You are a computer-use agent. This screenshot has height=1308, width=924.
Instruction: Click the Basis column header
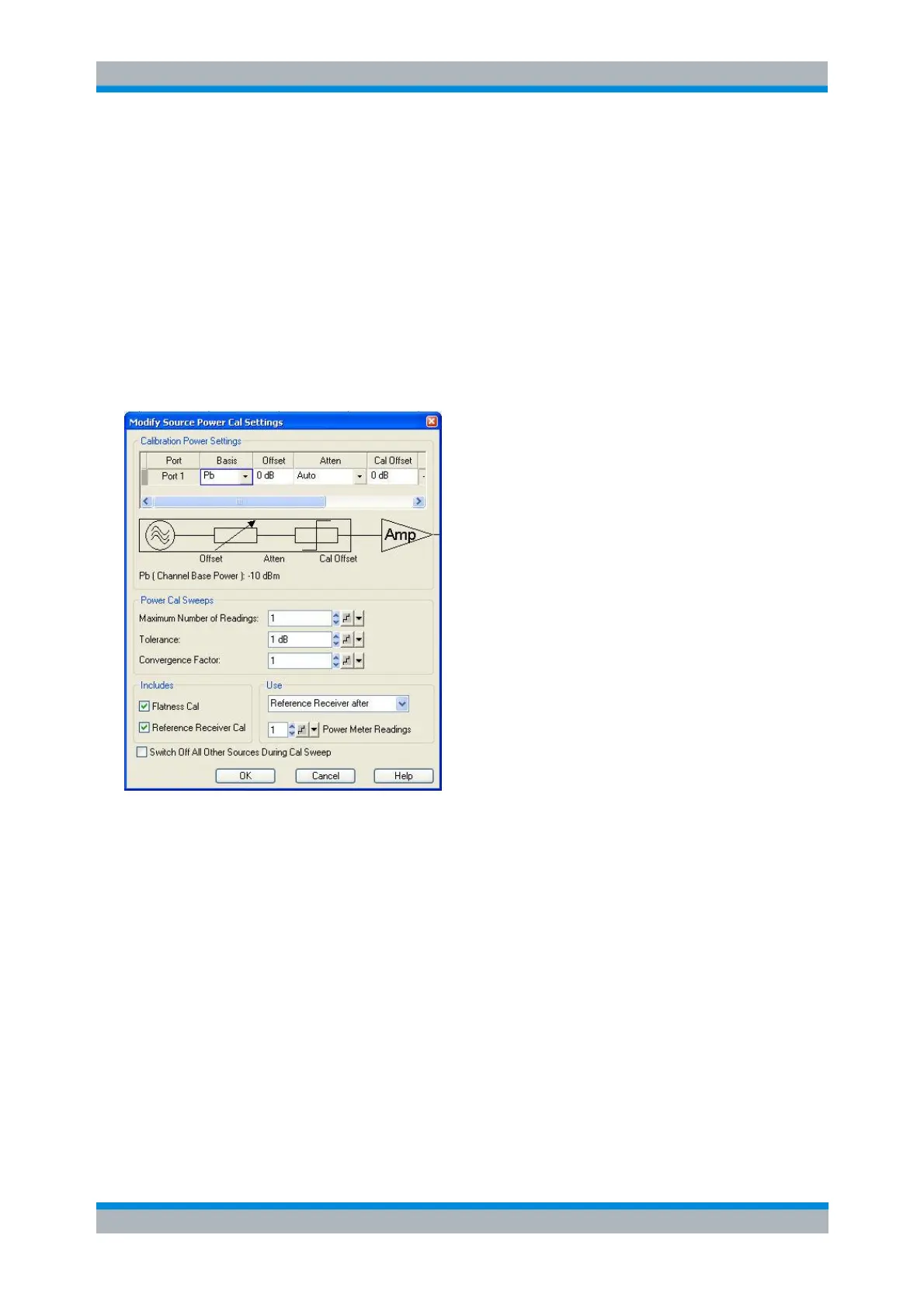[x=227, y=461]
